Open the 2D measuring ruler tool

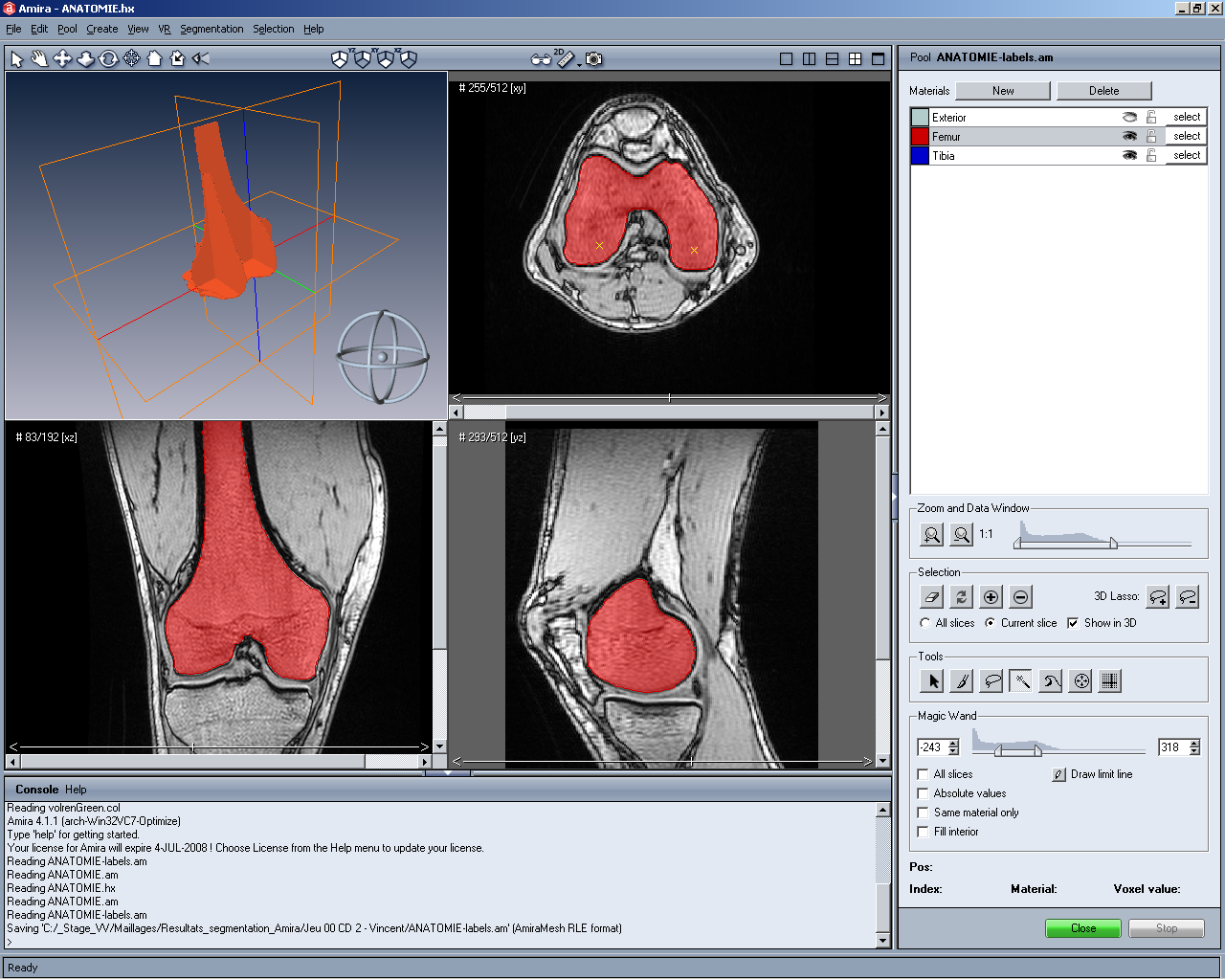coord(566,59)
